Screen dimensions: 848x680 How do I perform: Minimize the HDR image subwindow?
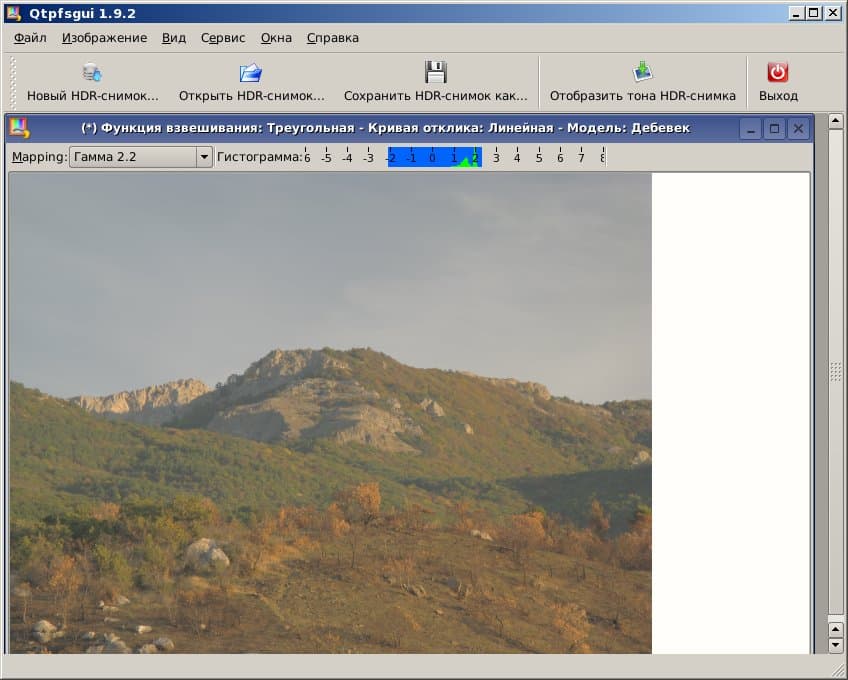point(751,129)
